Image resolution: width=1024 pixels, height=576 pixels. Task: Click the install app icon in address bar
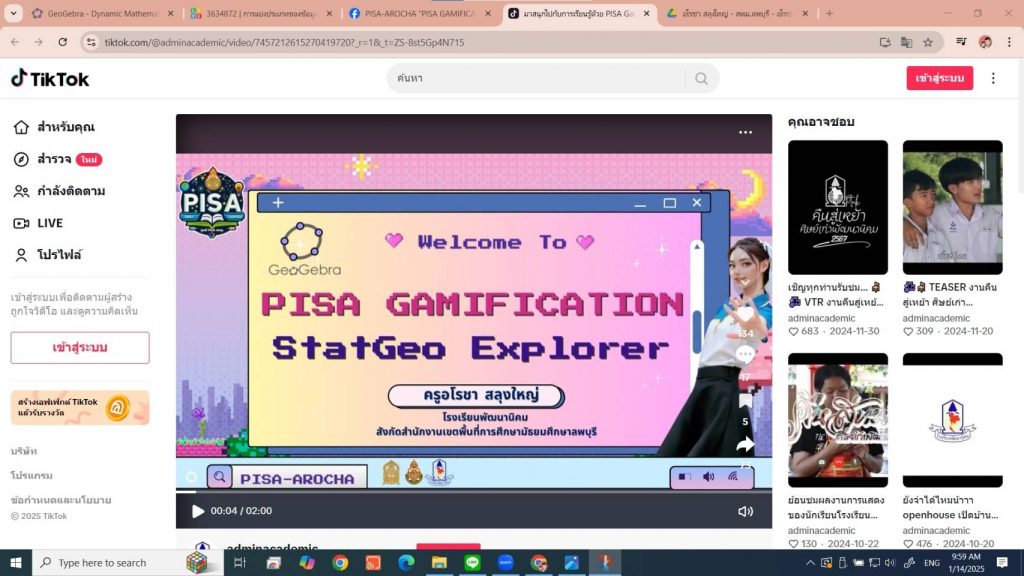click(885, 42)
